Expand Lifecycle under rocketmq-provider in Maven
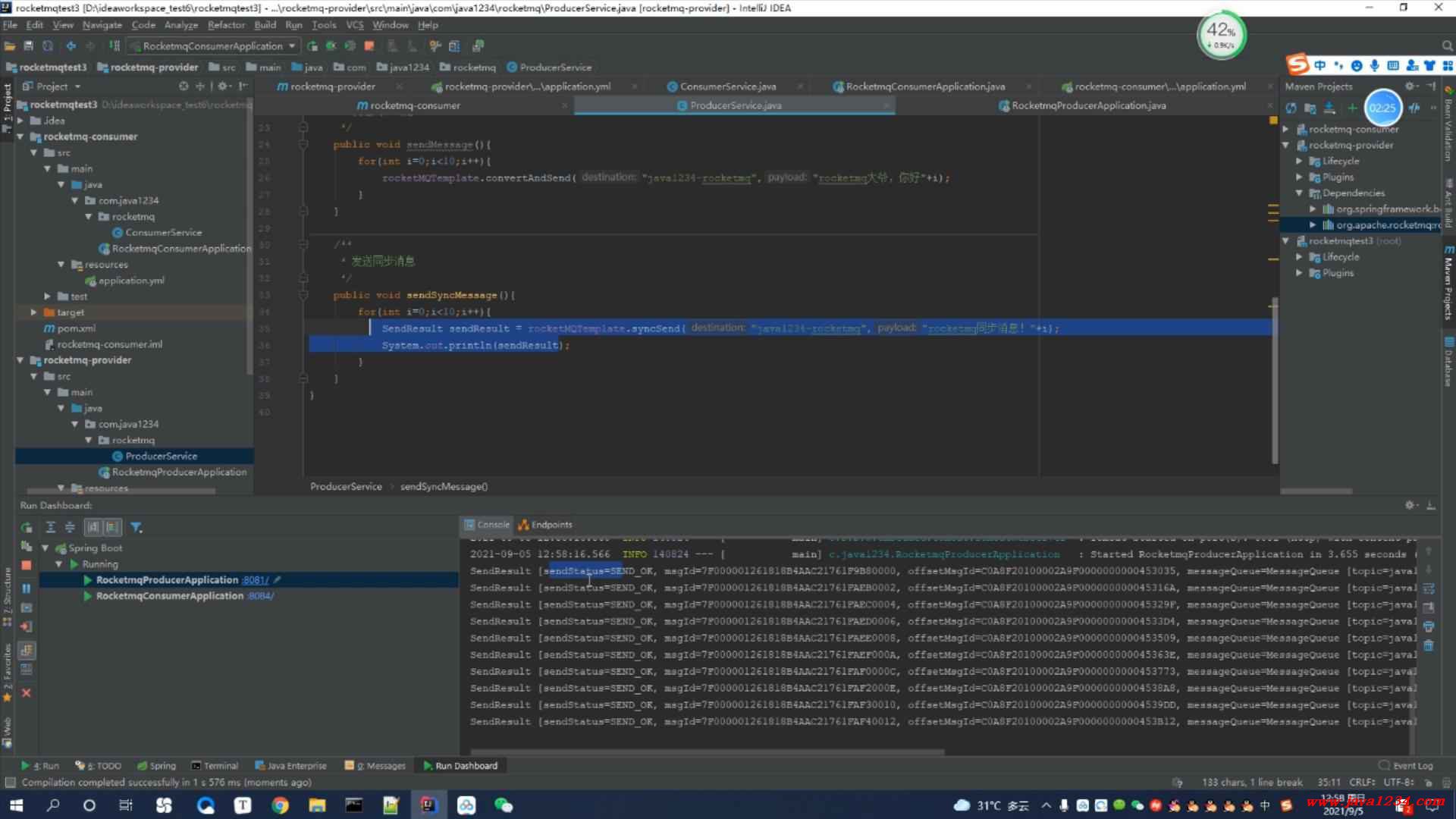The height and width of the screenshot is (819, 1456). coord(1299,162)
